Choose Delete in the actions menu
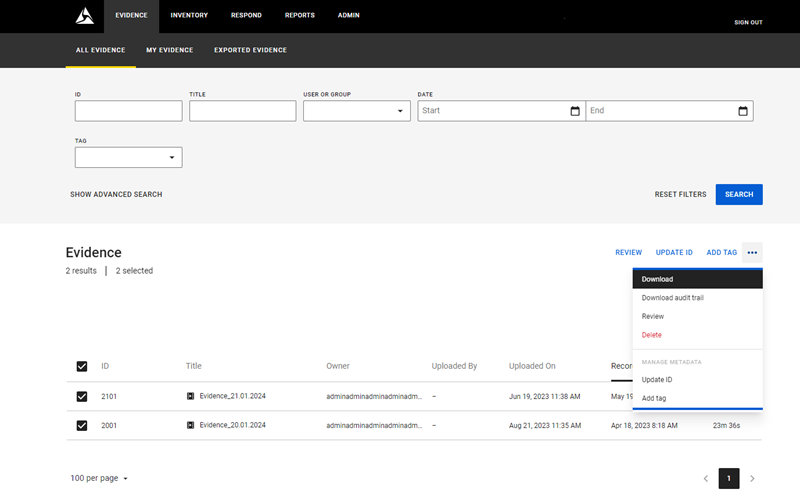This screenshot has width=800, height=500. click(697, 335)
